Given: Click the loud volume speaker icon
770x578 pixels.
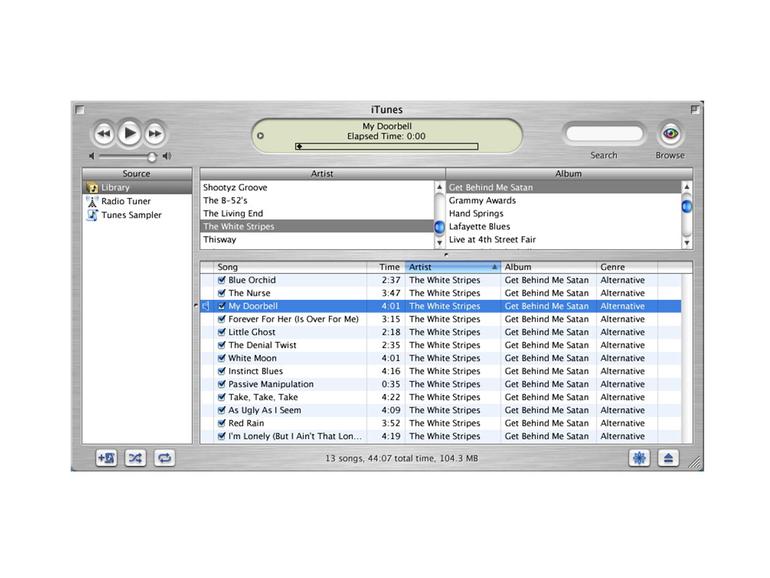Looking at the screenshot, I should [167, 156].
